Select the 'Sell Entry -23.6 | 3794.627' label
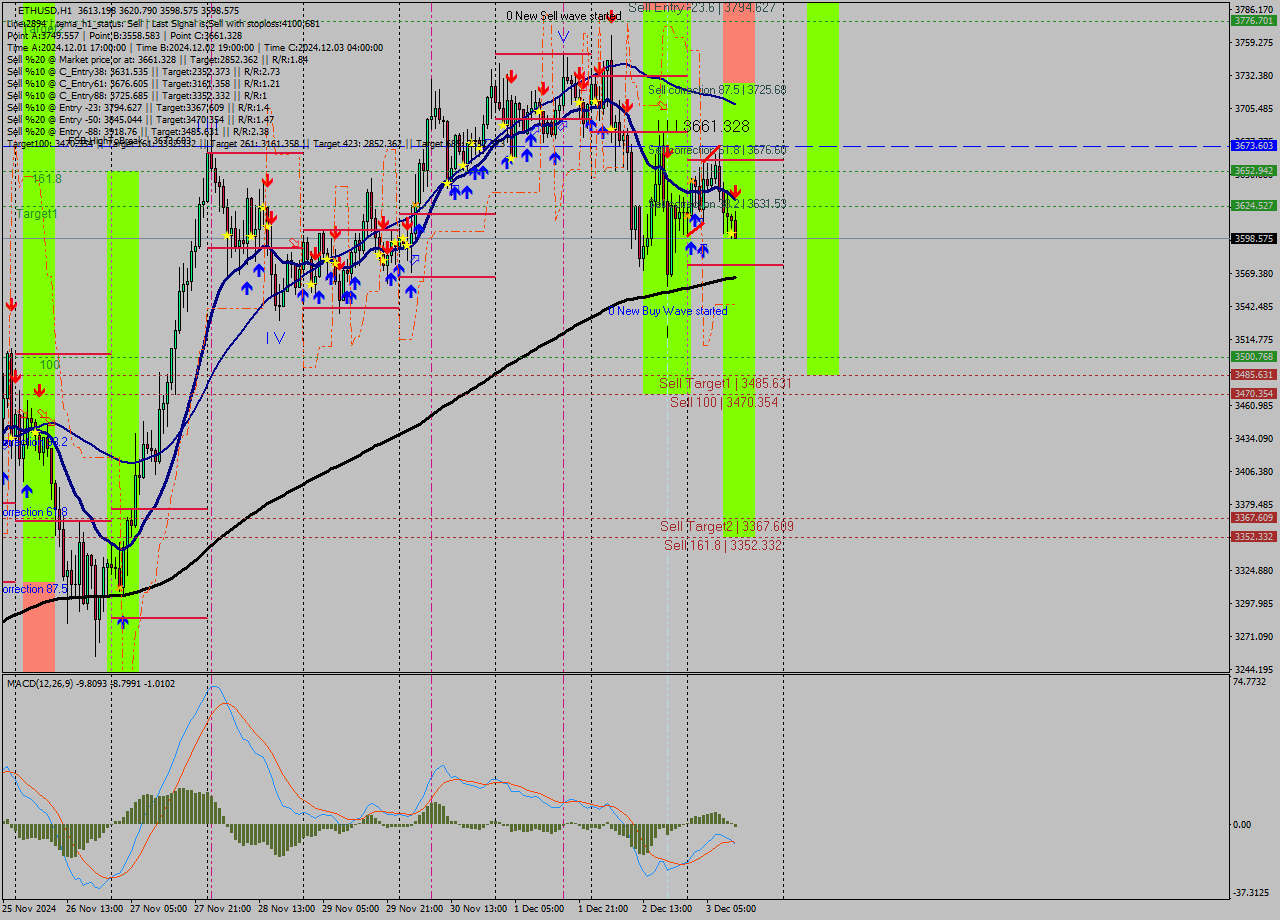 click(x=702, y=7)
